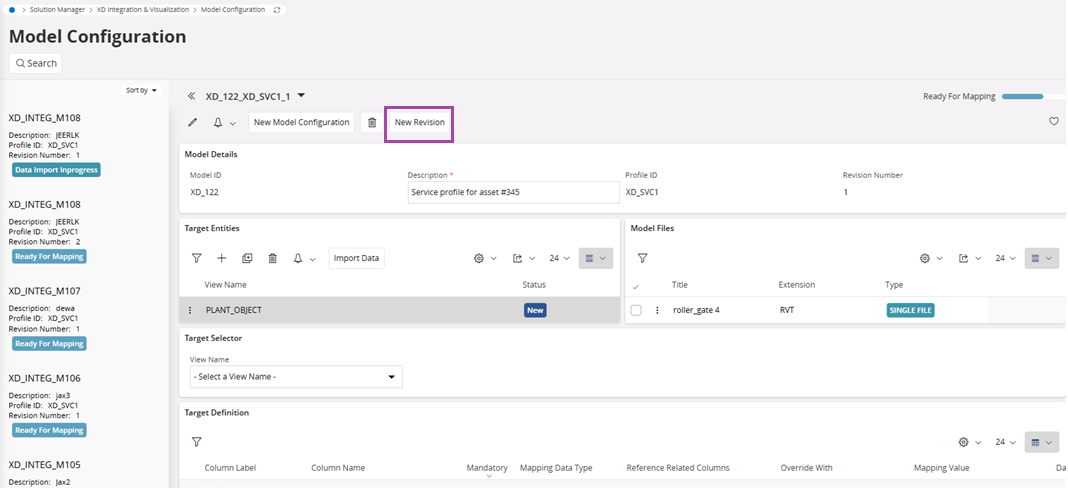Tick the roller_gate 4 row checkbox
The image size is (1068, 488).
636,310
